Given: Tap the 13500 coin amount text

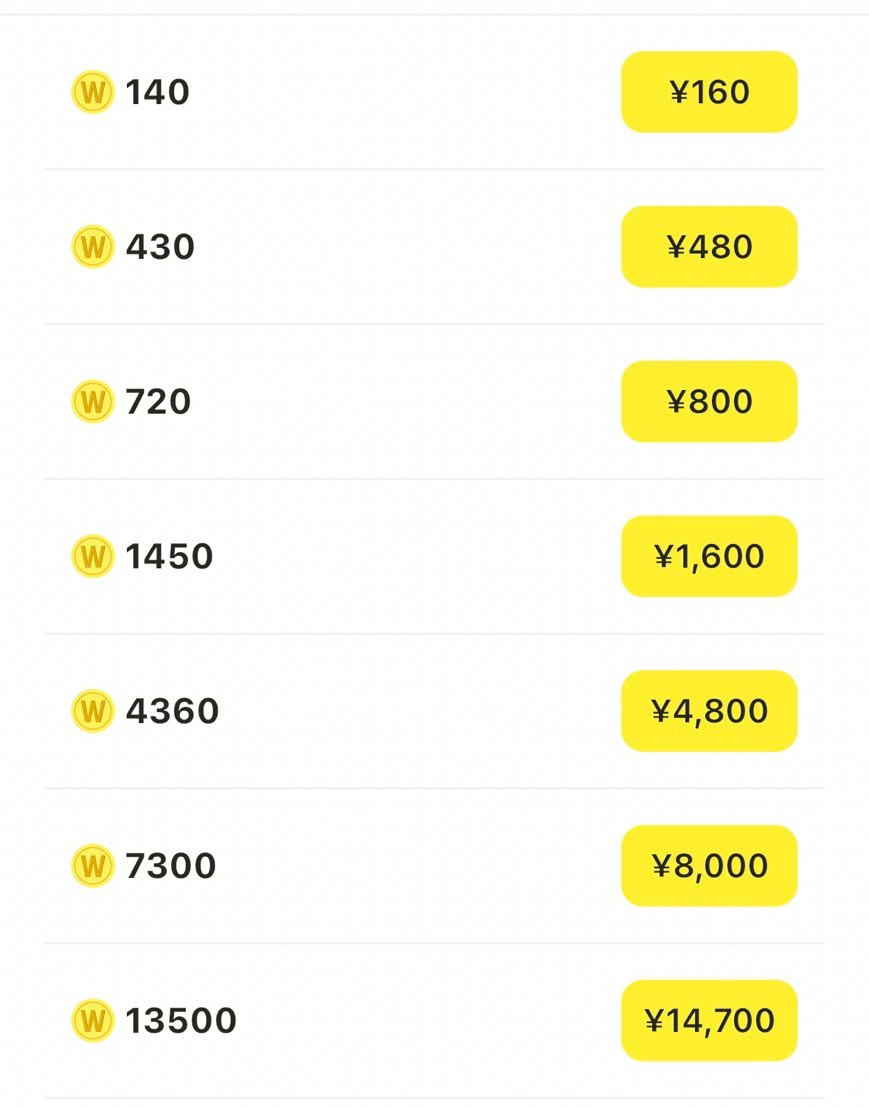Looking at the screenshot, I should pyautogui.click(x=181, y=1021).
